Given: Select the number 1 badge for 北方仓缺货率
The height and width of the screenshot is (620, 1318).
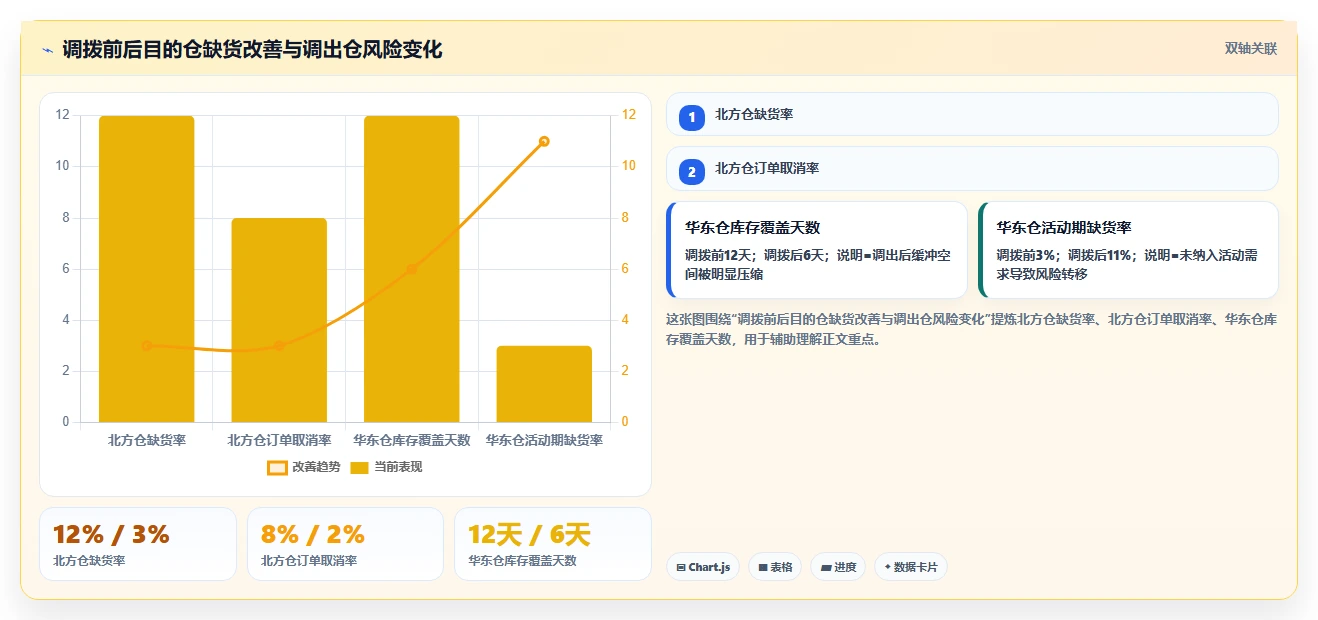Looking at the screenshot, I should click(x=691, y=118).
